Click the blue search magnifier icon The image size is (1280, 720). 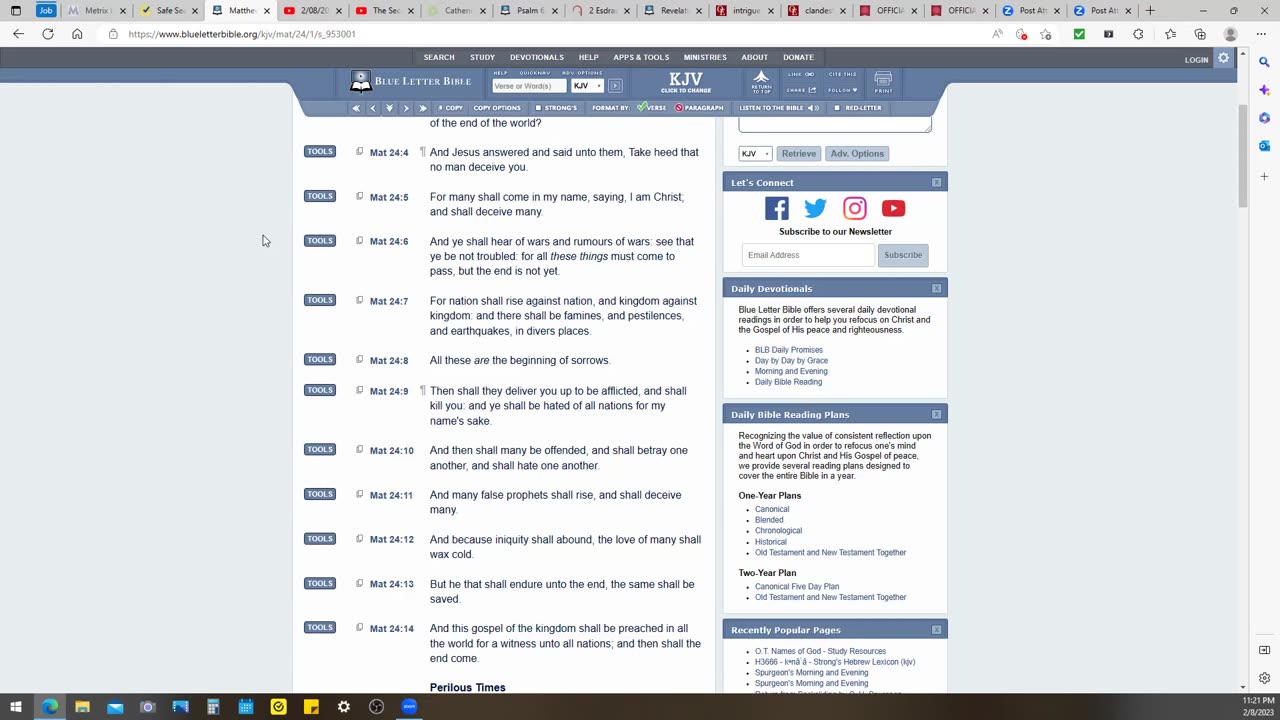tap(1264, 62)
